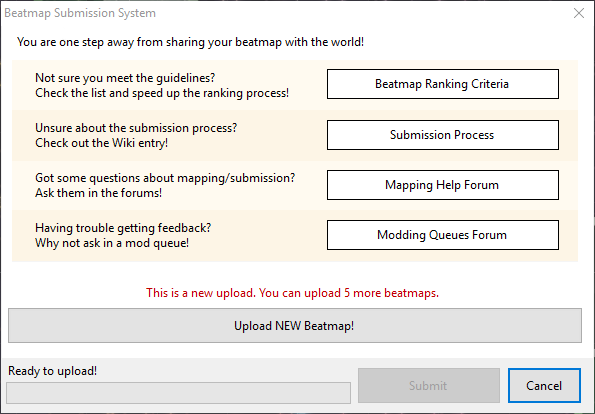Screen dimensions: 595x414
Task: Open the Beatmap Ranking Criteria page
Action: pos(443,84)
